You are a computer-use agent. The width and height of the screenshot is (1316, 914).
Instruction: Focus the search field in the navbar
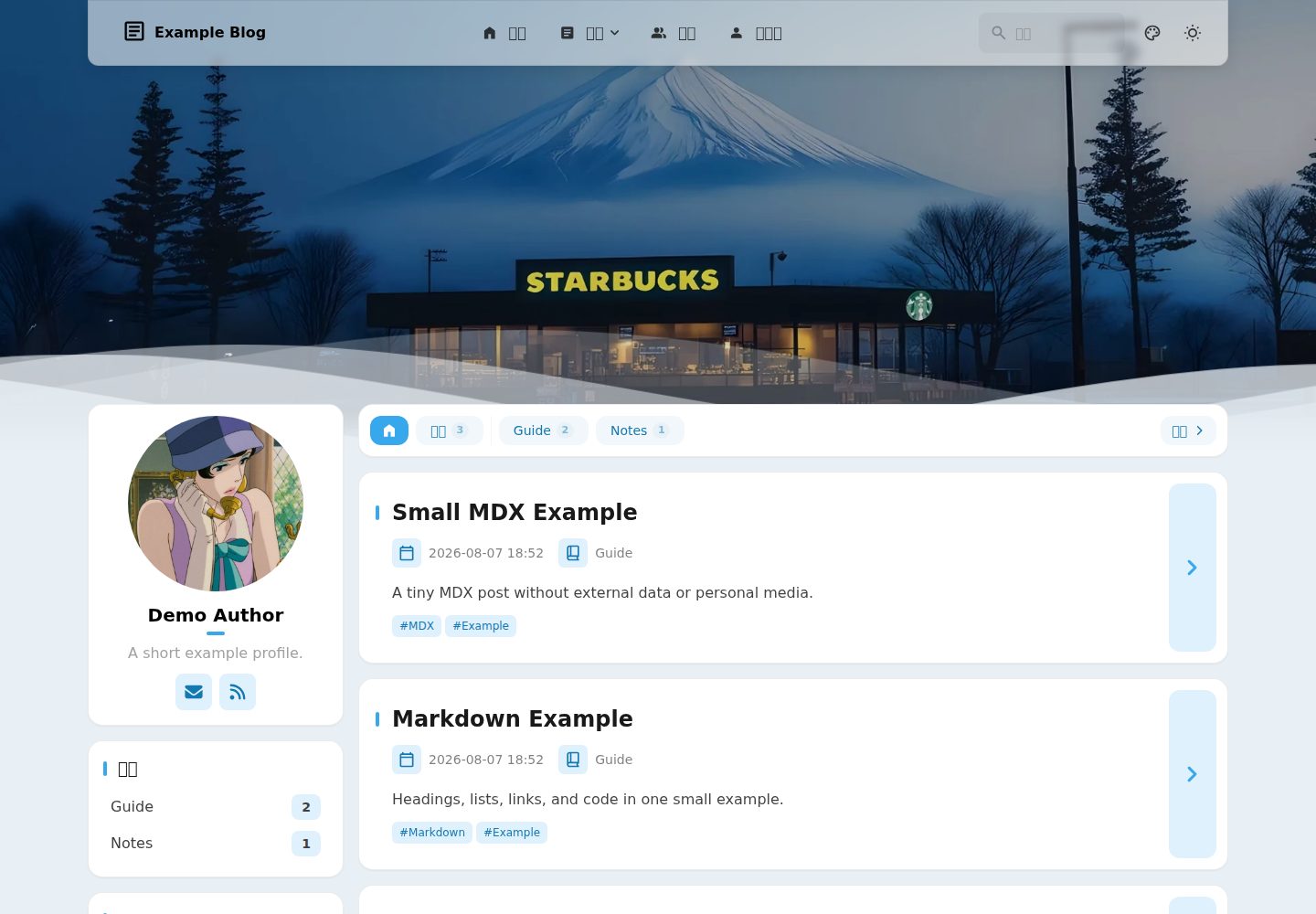[1052, 33]
